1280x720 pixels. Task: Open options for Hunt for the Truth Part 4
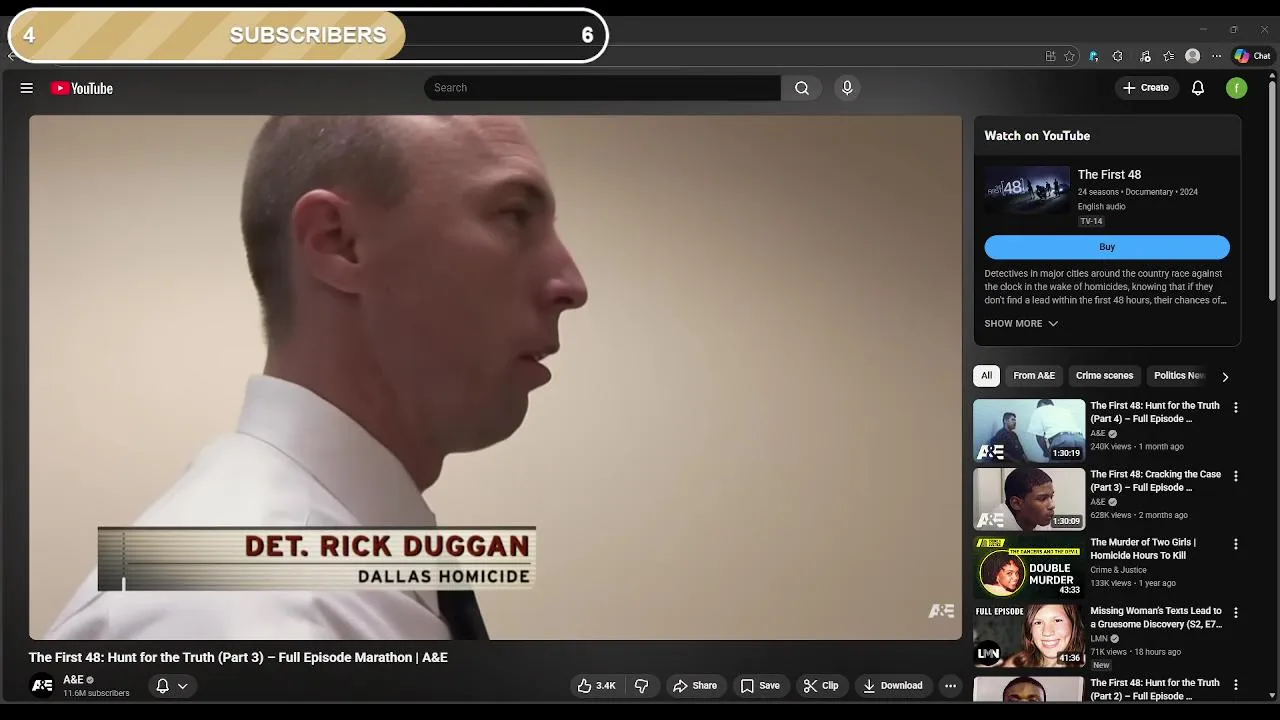[1236, 408]
